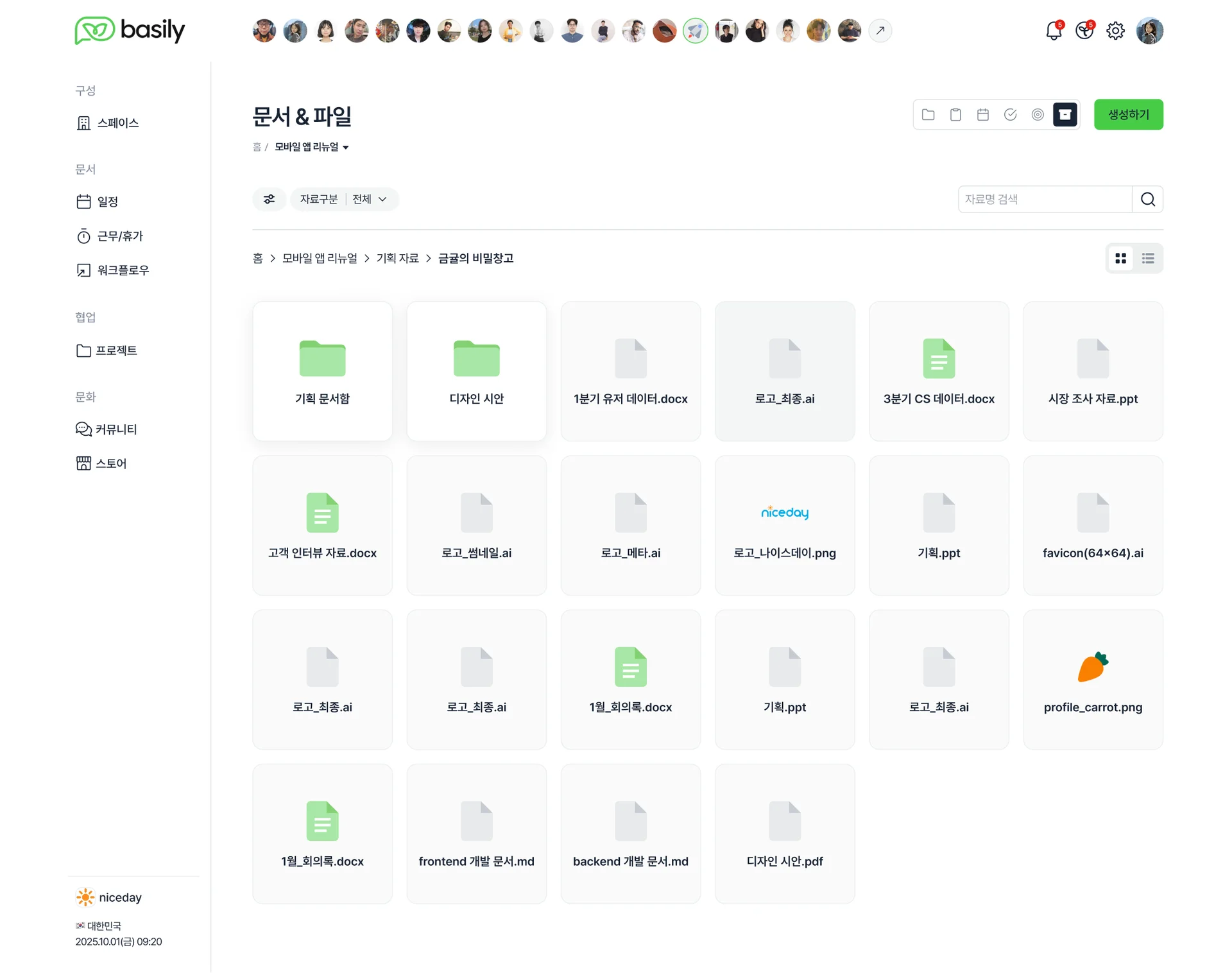Image resolution: width=1232 pixels, height=973 pixels.
Task: Expand the avatar list arrow button
Action: pos(880,31)
